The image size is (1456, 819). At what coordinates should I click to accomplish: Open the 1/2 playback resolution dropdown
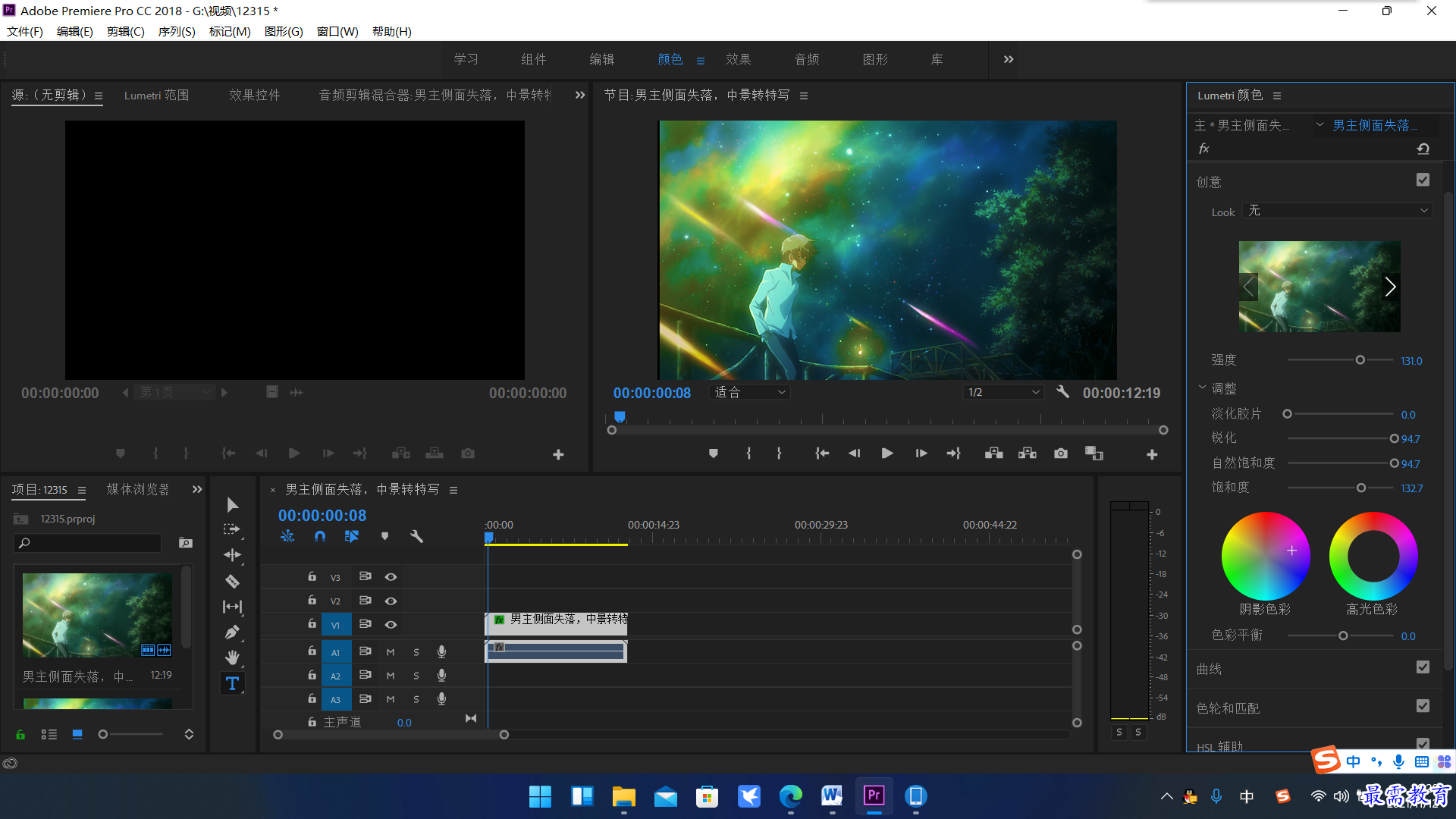click(1003, 392)
